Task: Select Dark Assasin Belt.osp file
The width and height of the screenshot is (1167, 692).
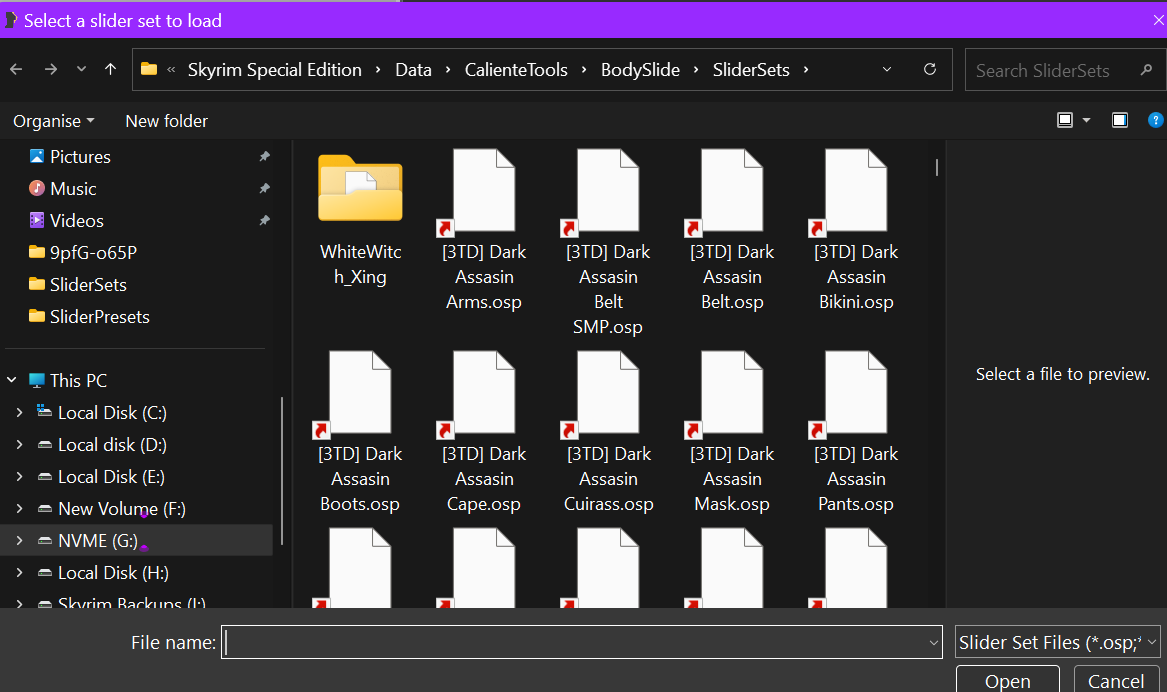Action: click(732, 231)
